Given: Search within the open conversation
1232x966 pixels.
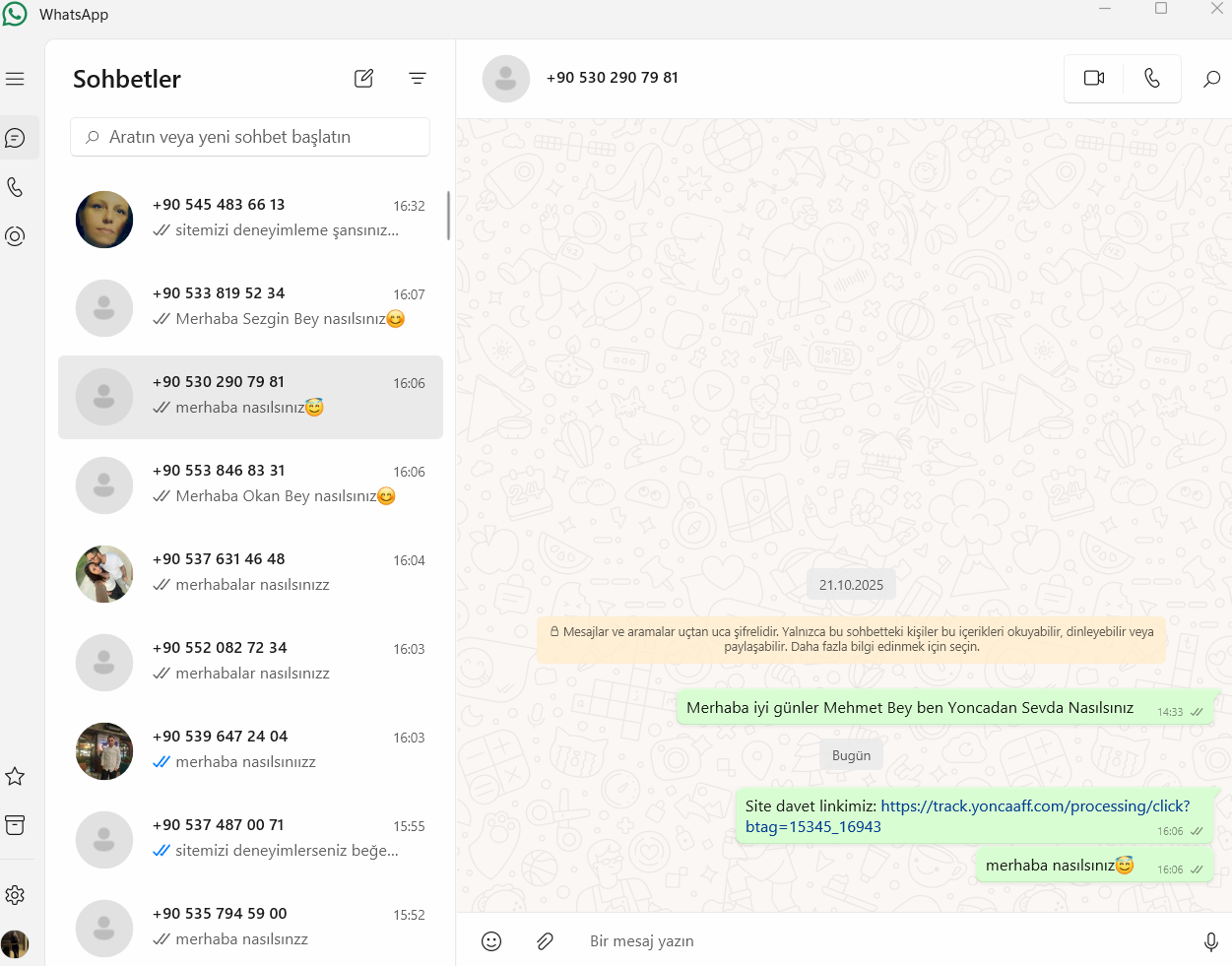Looking at the screenshot, I should point(1211,78).
